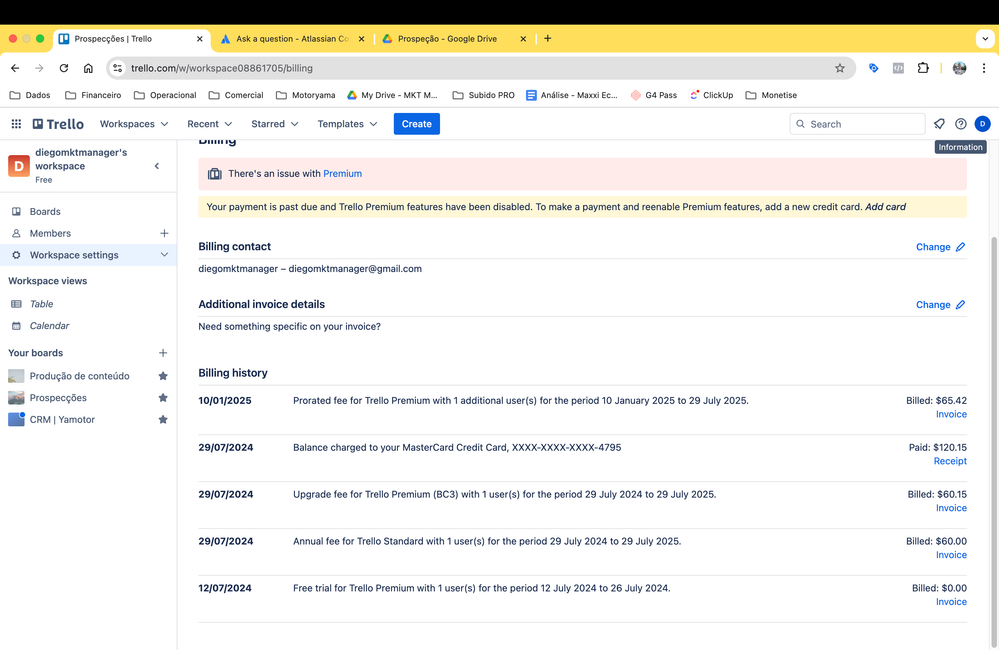Open the Trello apps grid switcher
The image size is (999, 650).
pos(16,124)
